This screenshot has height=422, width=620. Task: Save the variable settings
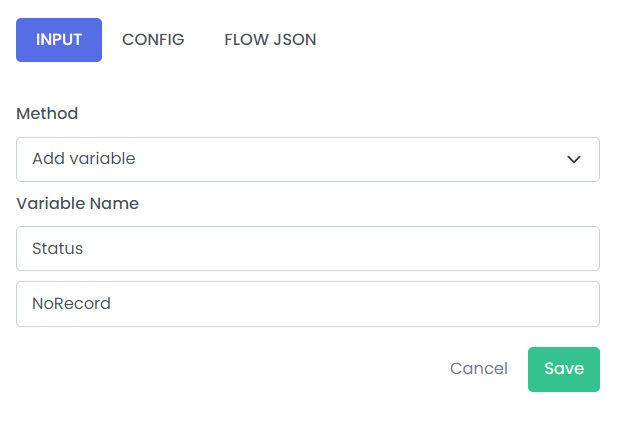pyautogui.click(x=564, y=369)
